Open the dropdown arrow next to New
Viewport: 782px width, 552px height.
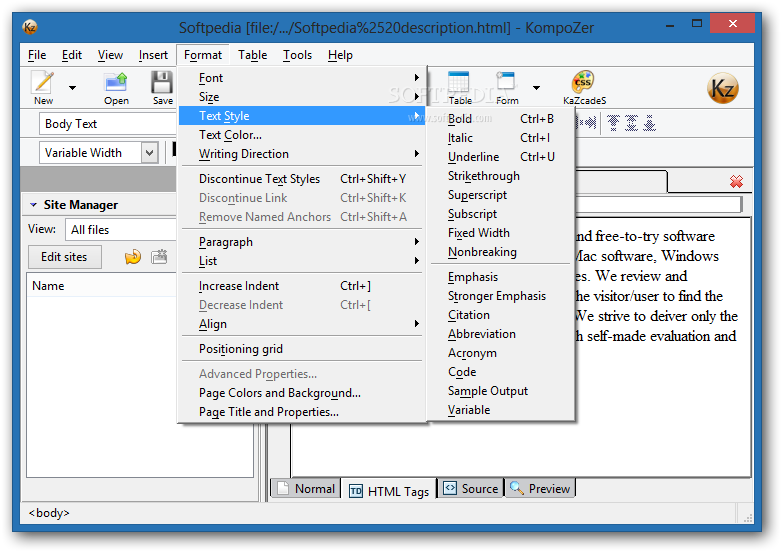72,88
